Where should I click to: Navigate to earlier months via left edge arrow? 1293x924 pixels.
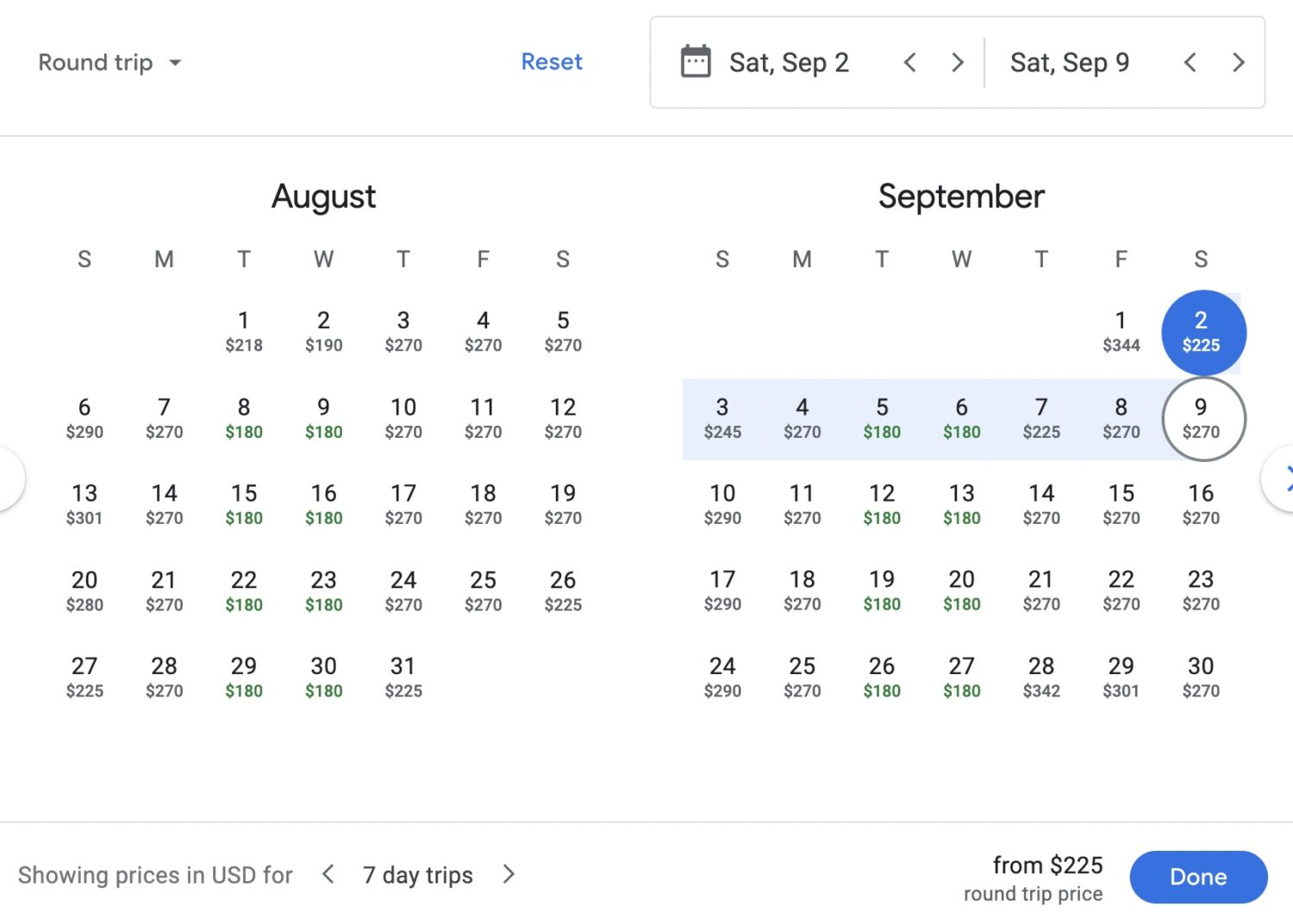coord(7,478)
